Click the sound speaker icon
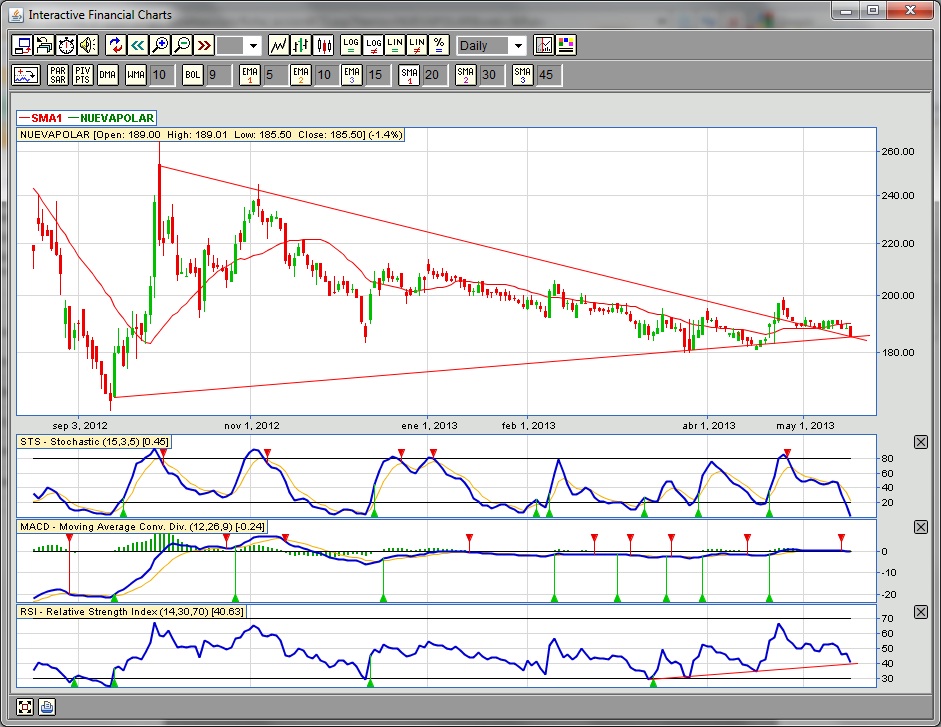Viewport: 941px width, 727px height. pos(88,45)
